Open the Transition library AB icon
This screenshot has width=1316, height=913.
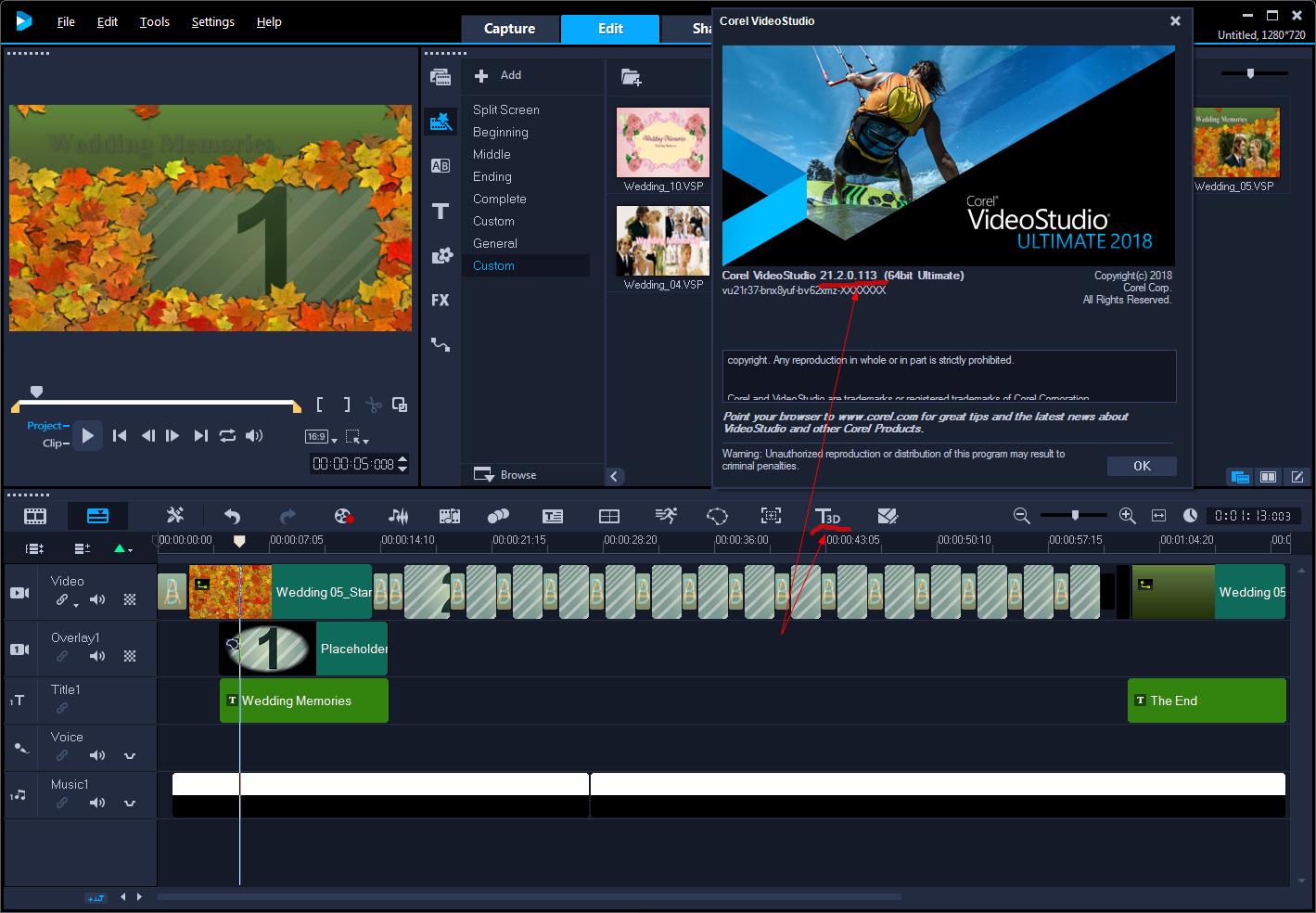click(441, 166)
